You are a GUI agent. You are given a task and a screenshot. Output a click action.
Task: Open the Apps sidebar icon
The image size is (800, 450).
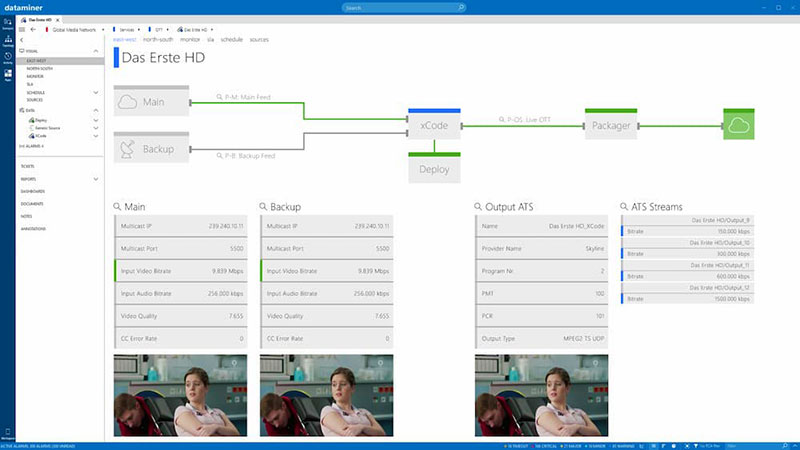click(8, 75)
